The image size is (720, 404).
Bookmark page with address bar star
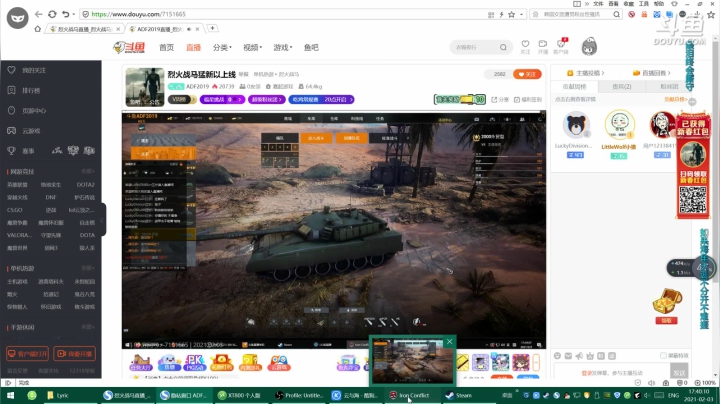click(x=512, y=15)
